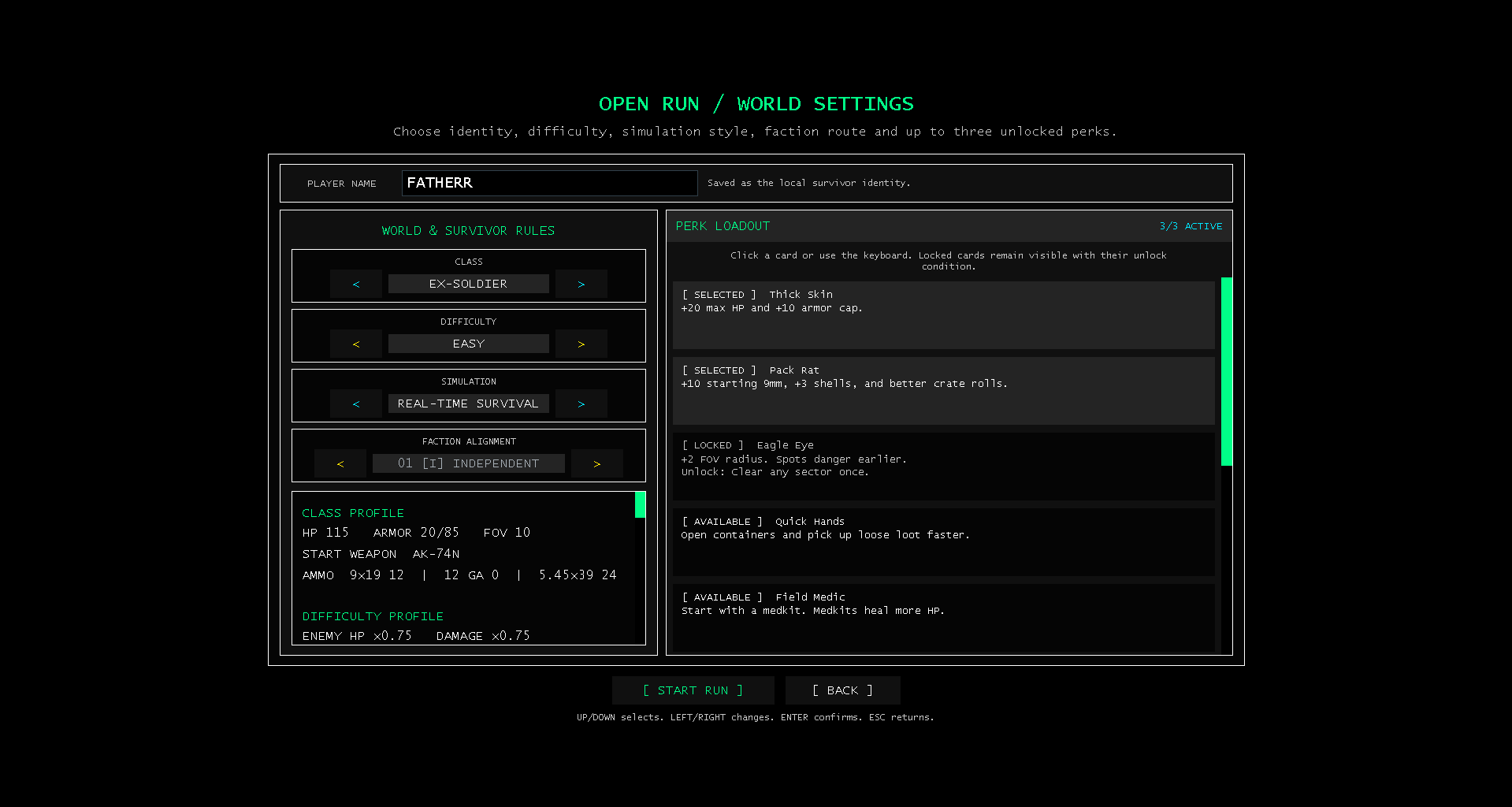Click the previous Simulation arrow
The width and height of the screenshot is (1512, 807).
pyautogui.click(x=356, y=403)
